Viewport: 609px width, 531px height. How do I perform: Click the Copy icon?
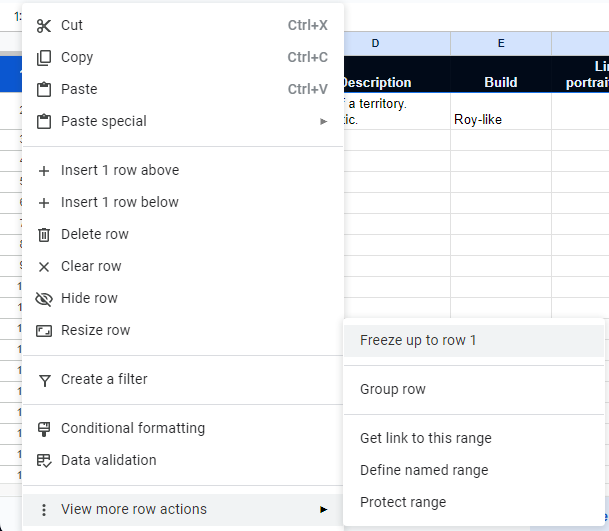click(44, 57)
